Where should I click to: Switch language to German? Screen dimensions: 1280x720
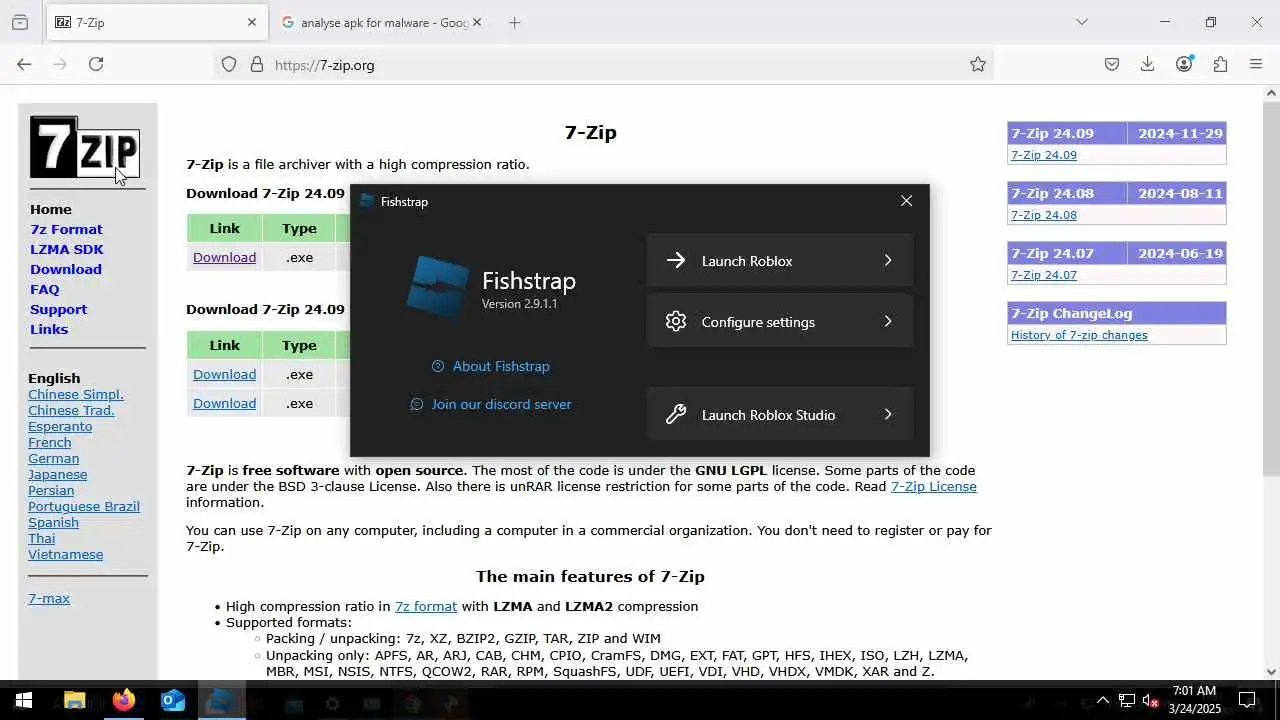pyautogui.click(x=53, y=458)
